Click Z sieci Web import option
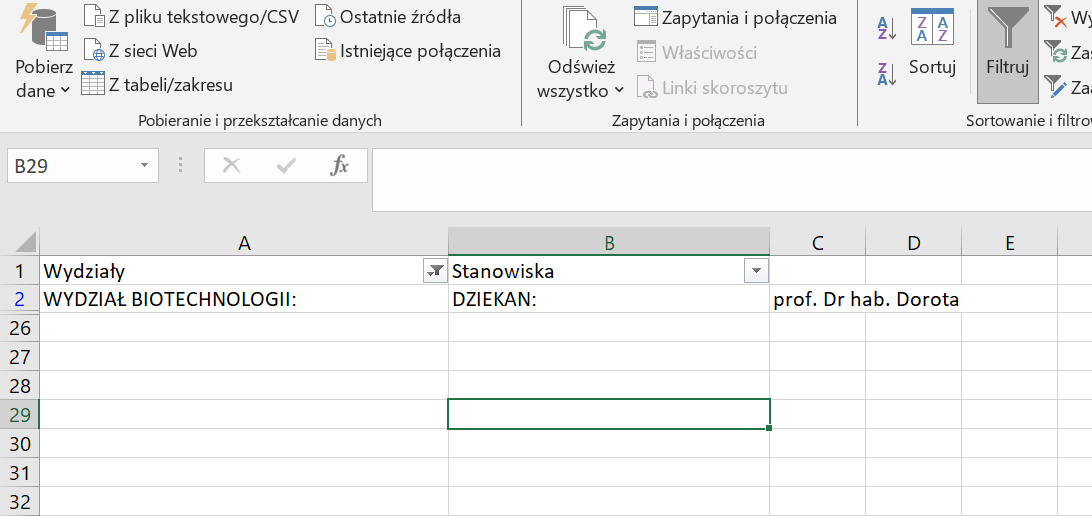 140,51
